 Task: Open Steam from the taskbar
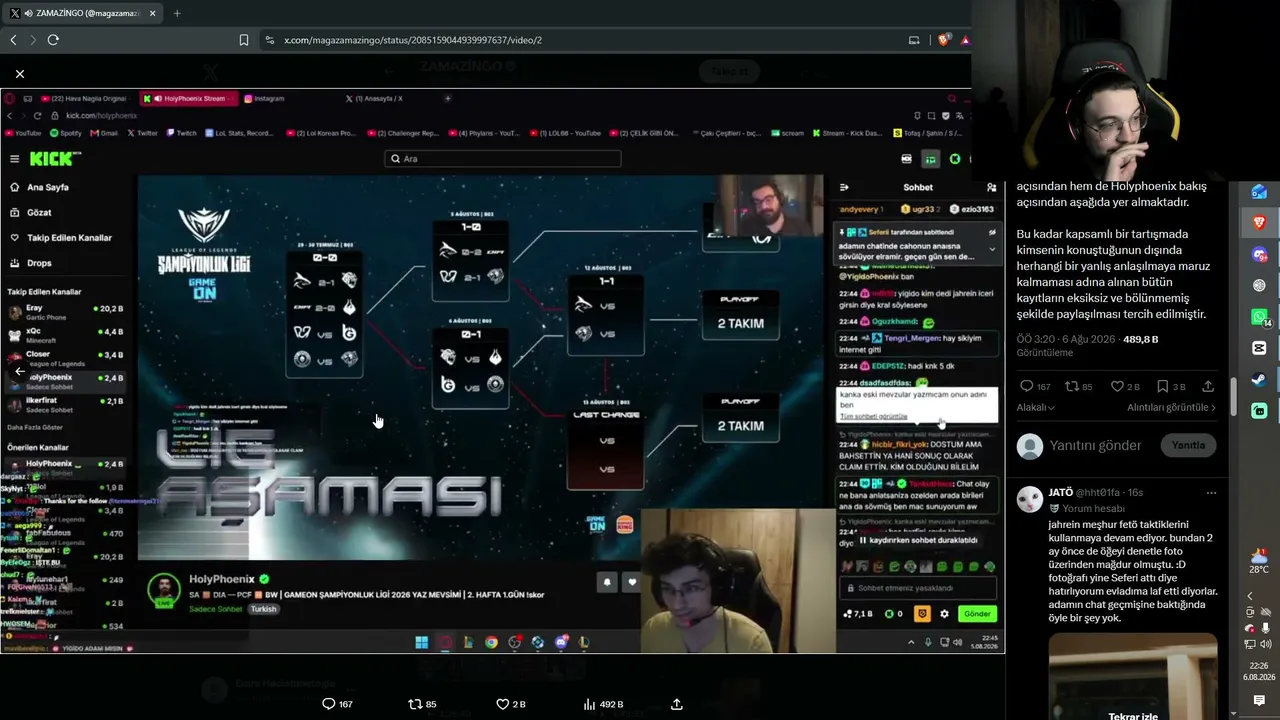1259,379
